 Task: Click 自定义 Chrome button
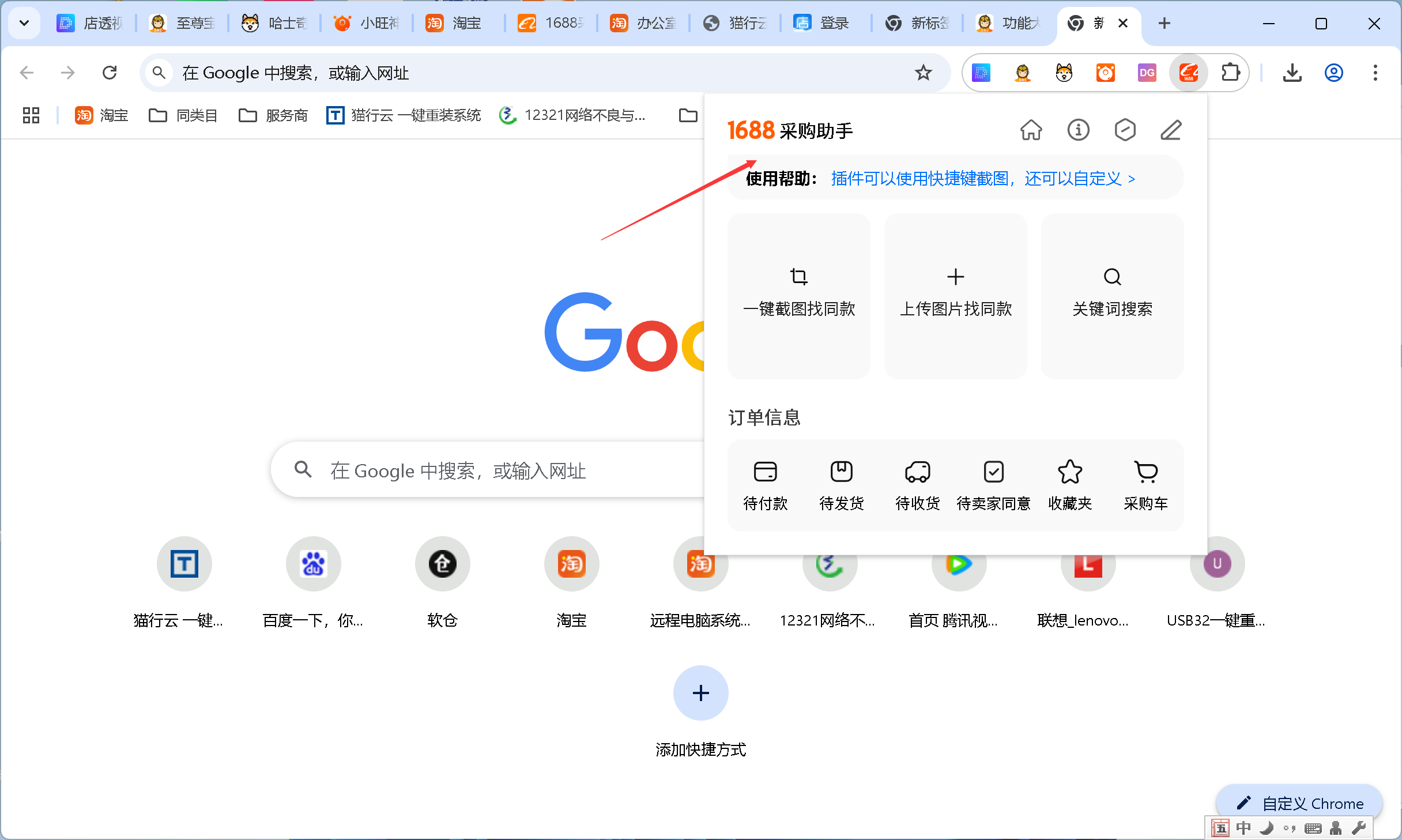1299,803
